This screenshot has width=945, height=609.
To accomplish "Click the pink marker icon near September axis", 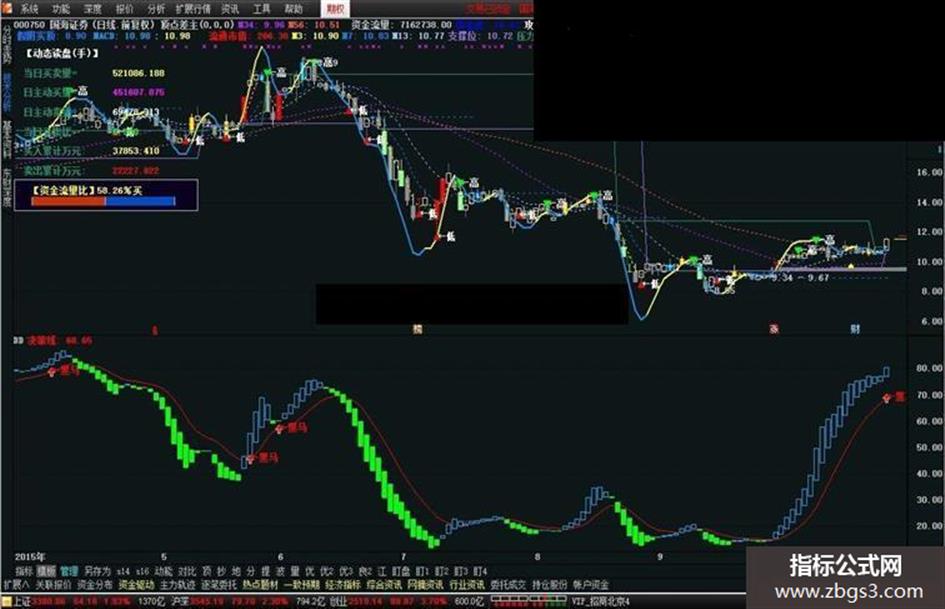I will click(774, 329).
